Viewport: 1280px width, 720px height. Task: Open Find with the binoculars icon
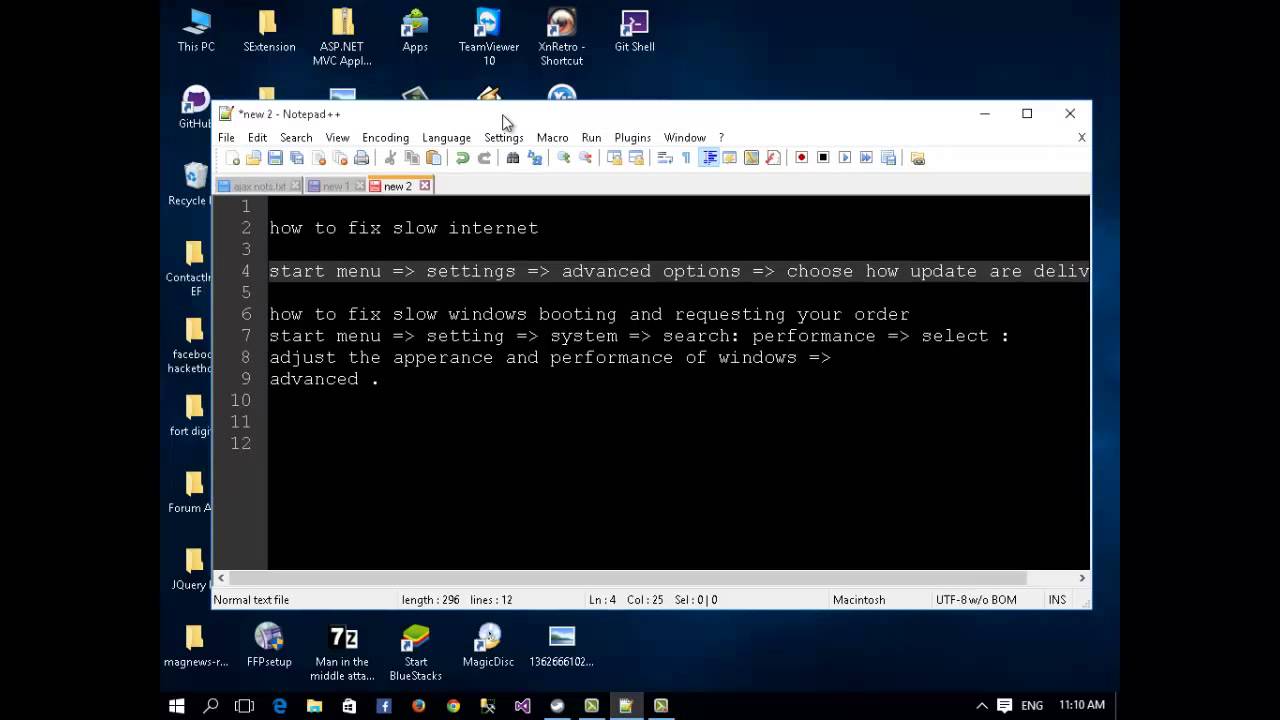[x=513, y=158]
